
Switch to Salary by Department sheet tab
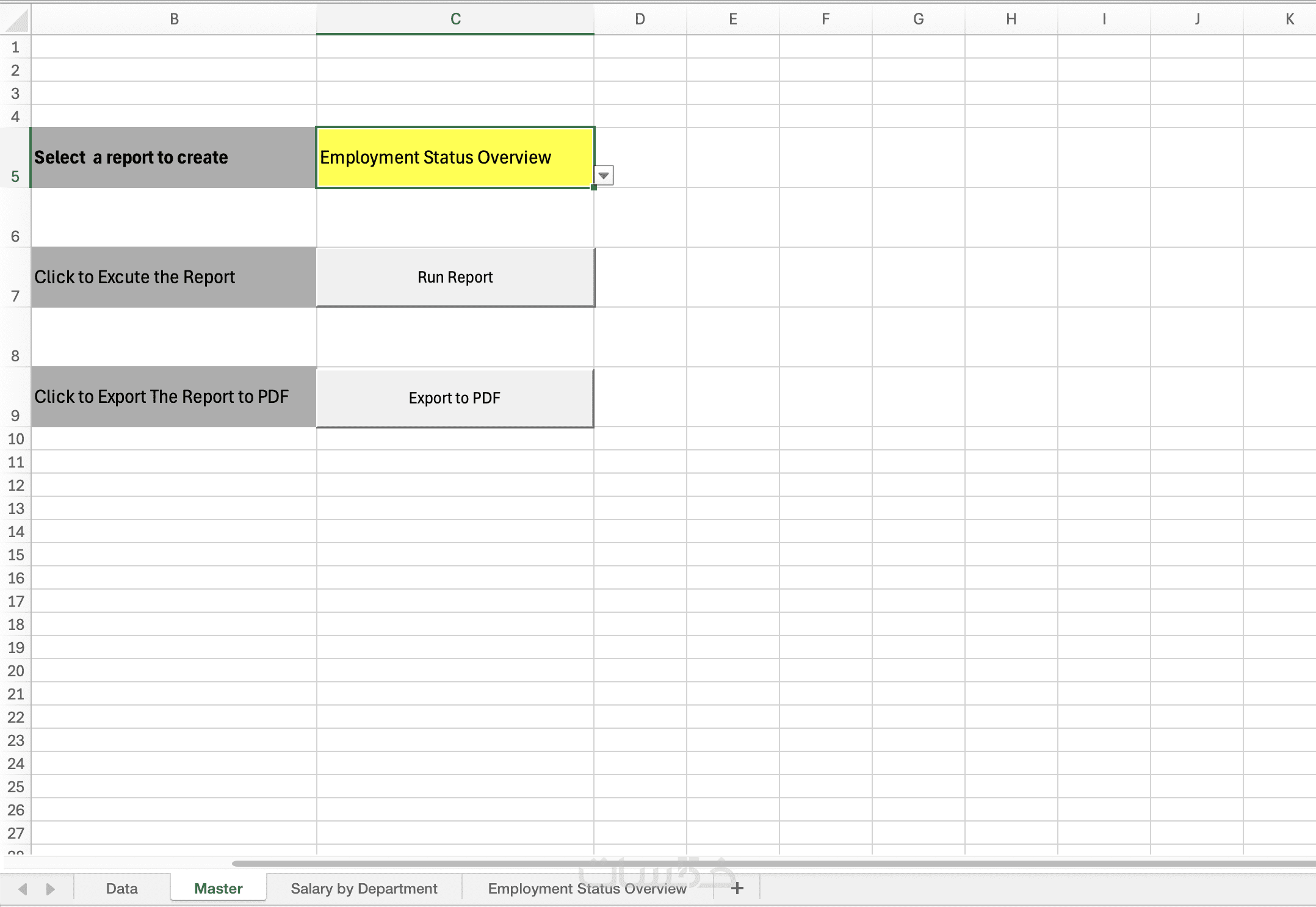point(364,889)
